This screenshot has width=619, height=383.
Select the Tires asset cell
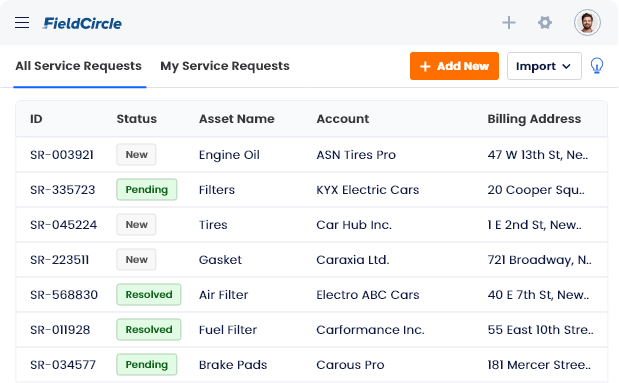coord(213,225)
